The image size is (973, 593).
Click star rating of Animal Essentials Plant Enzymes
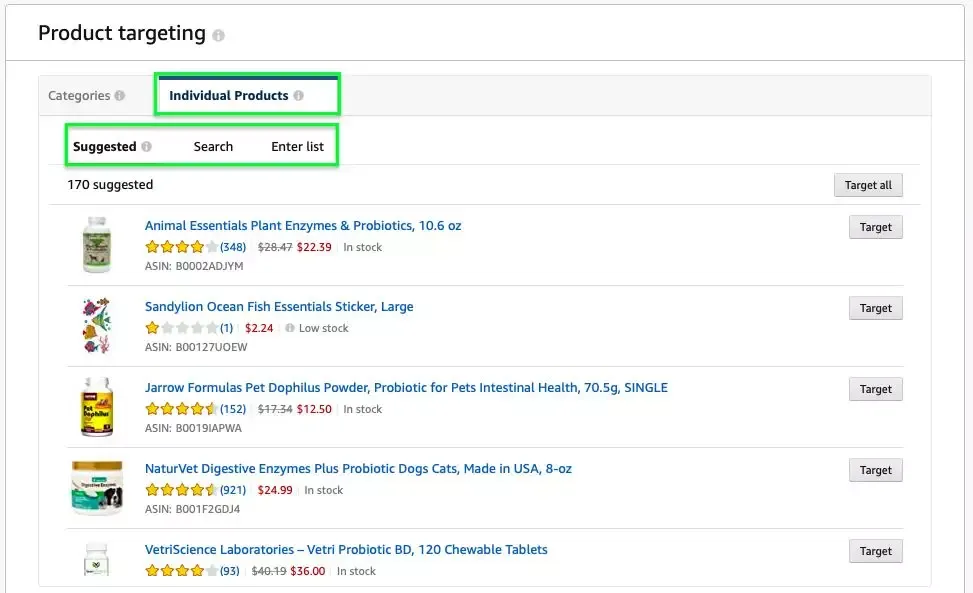(x=181, y=247)
